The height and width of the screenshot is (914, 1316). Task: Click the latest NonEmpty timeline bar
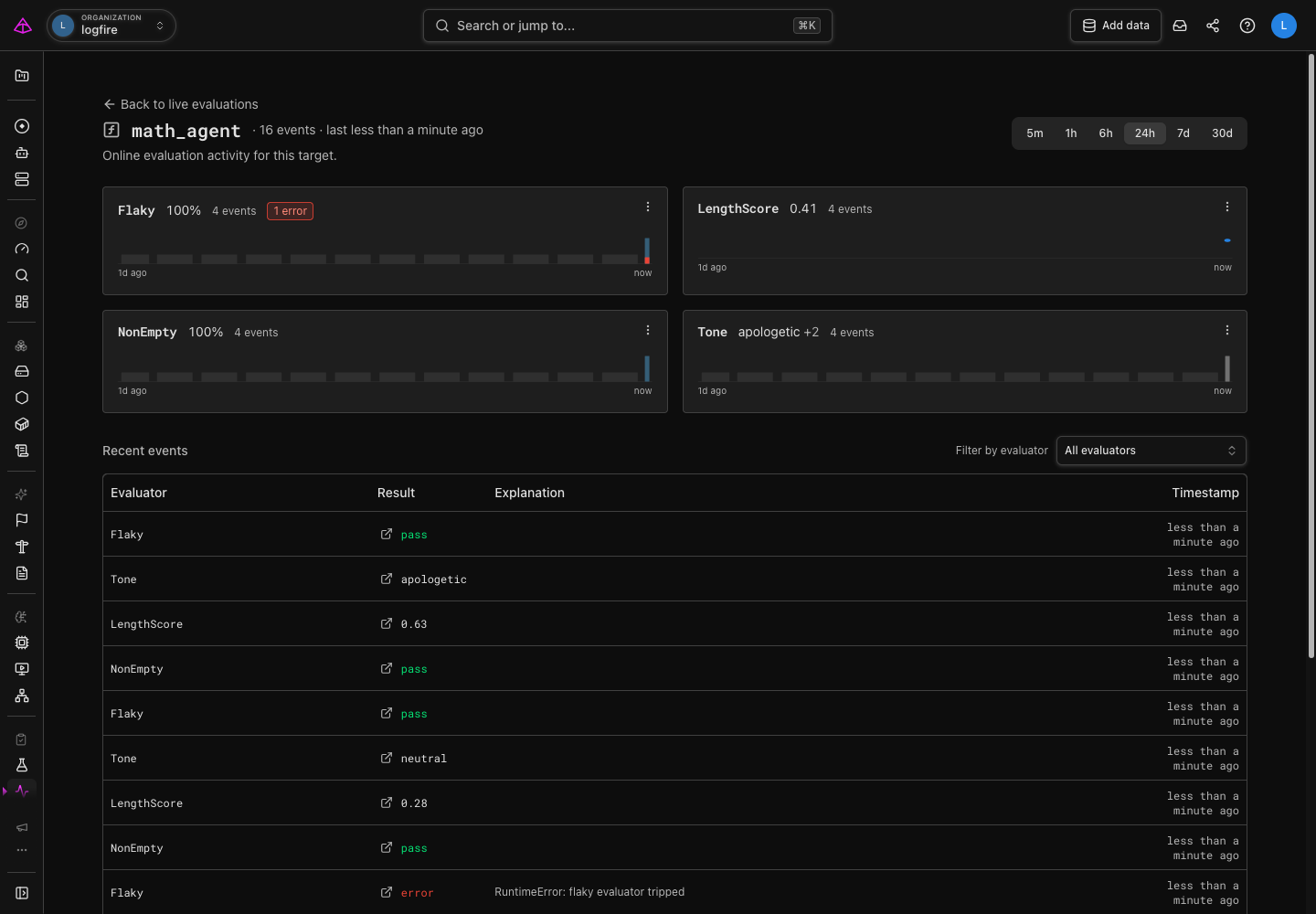point(647,368)
